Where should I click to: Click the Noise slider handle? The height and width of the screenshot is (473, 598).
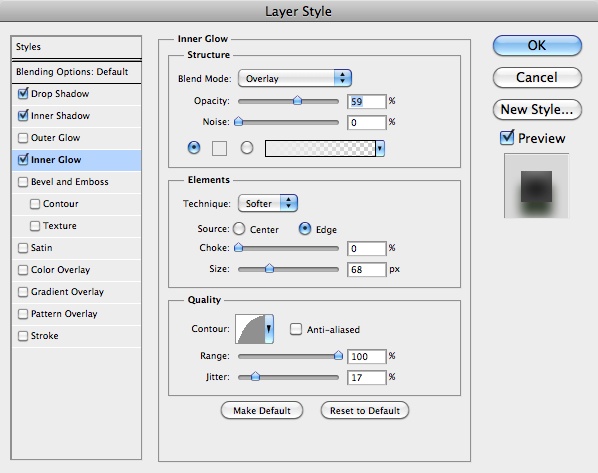click(238, 122)
